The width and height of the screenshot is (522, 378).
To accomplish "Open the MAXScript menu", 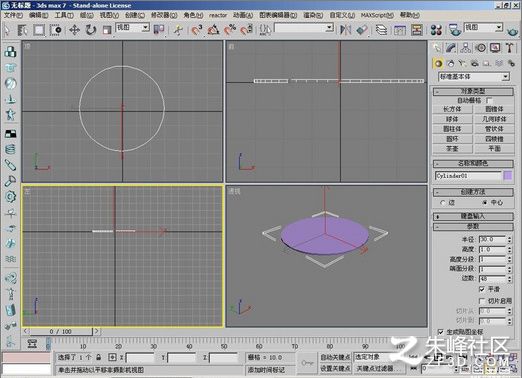I will (377, 15).
